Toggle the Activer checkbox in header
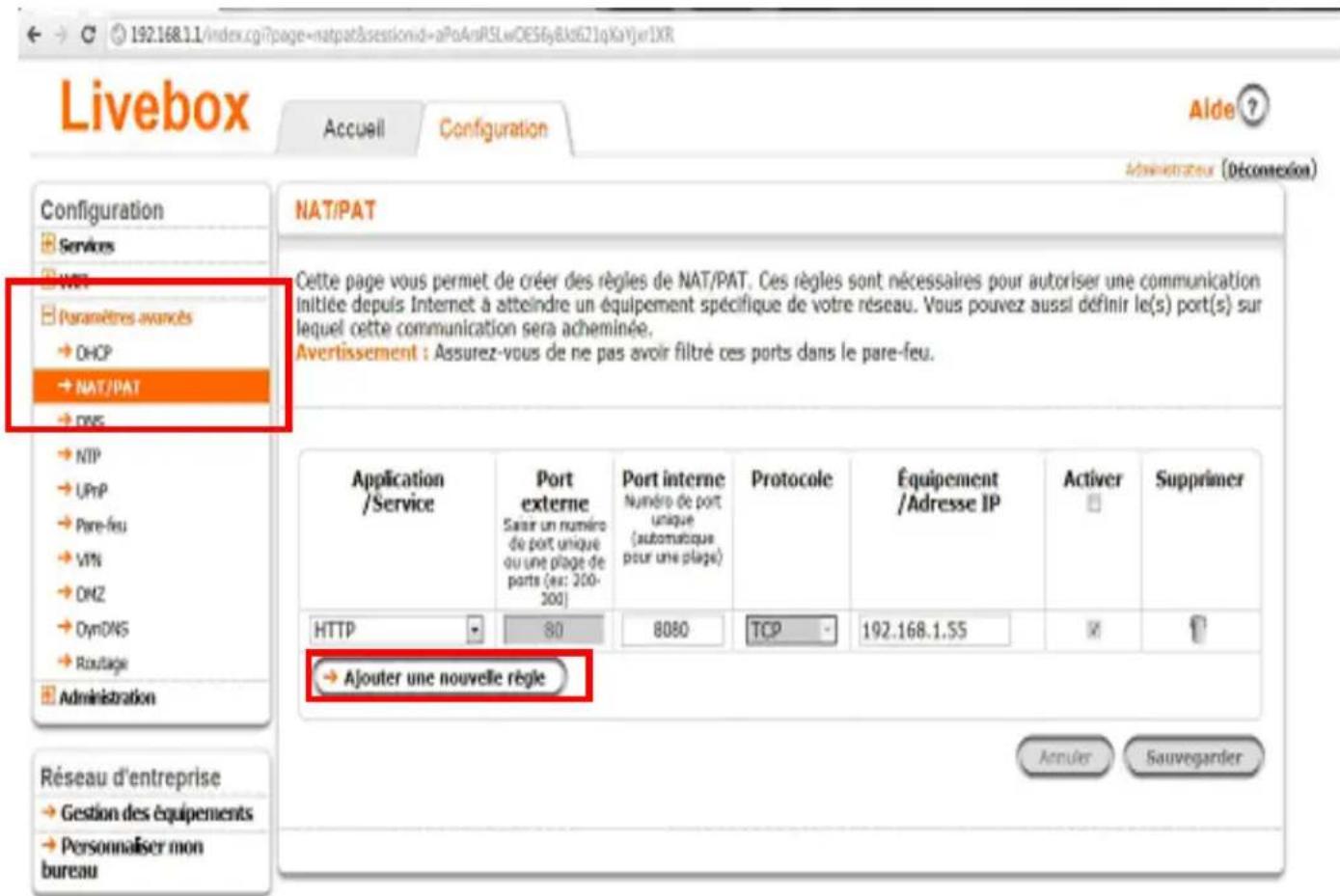This screenshot has height=896, width=1340. [x=1093, y=503]
